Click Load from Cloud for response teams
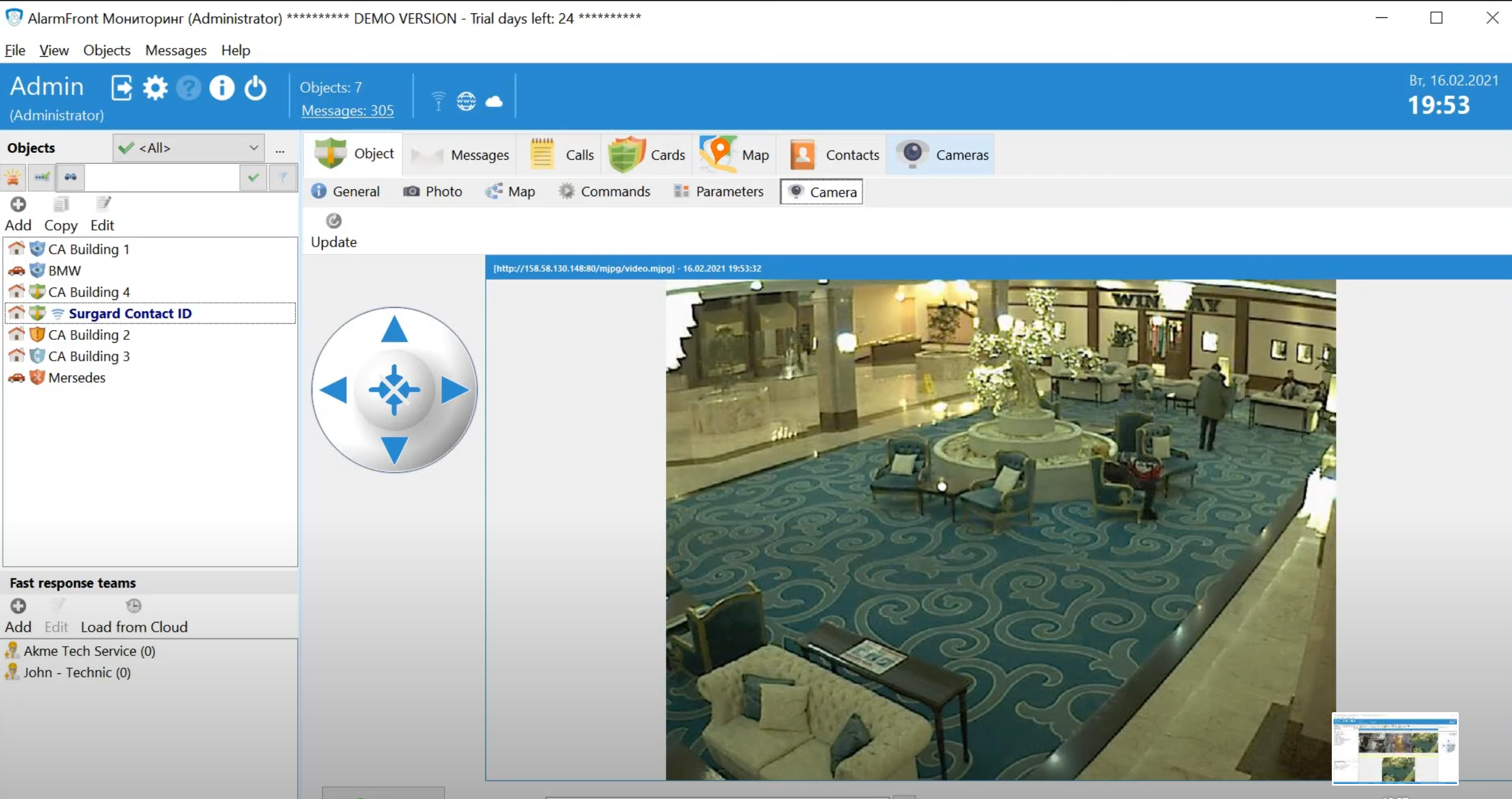The height and width of the screenshot is (799, 1512). coord(134,616)
